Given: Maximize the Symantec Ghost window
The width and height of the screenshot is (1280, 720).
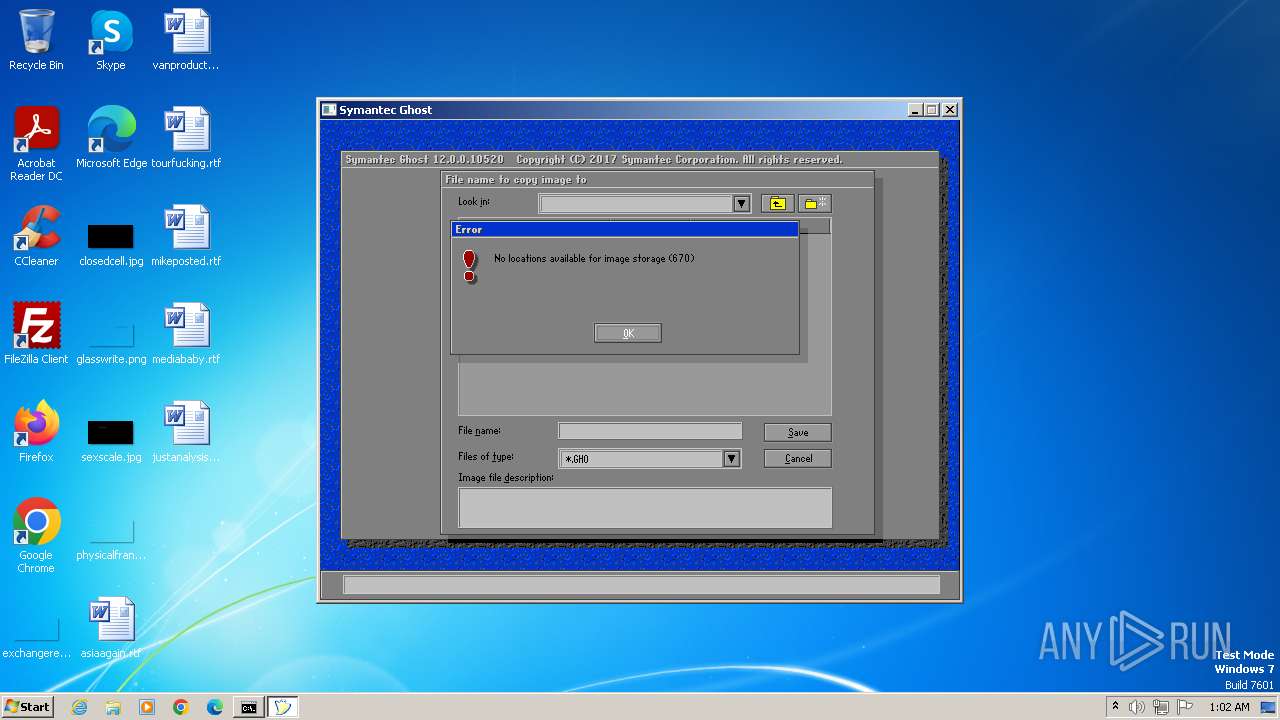Looking at the screenshot, I should (931, 110).
